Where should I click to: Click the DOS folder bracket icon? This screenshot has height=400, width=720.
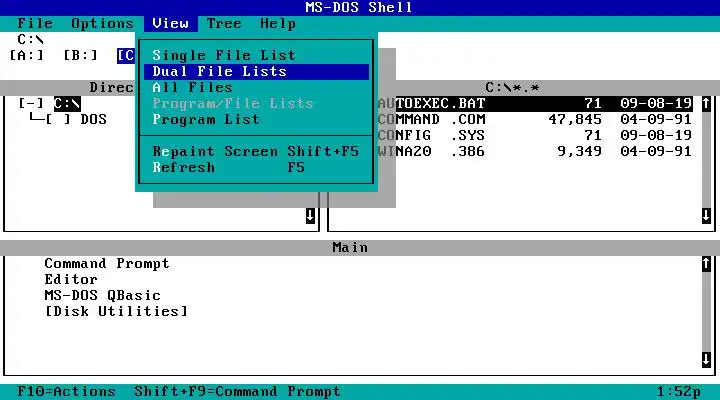tap(58, 119)
